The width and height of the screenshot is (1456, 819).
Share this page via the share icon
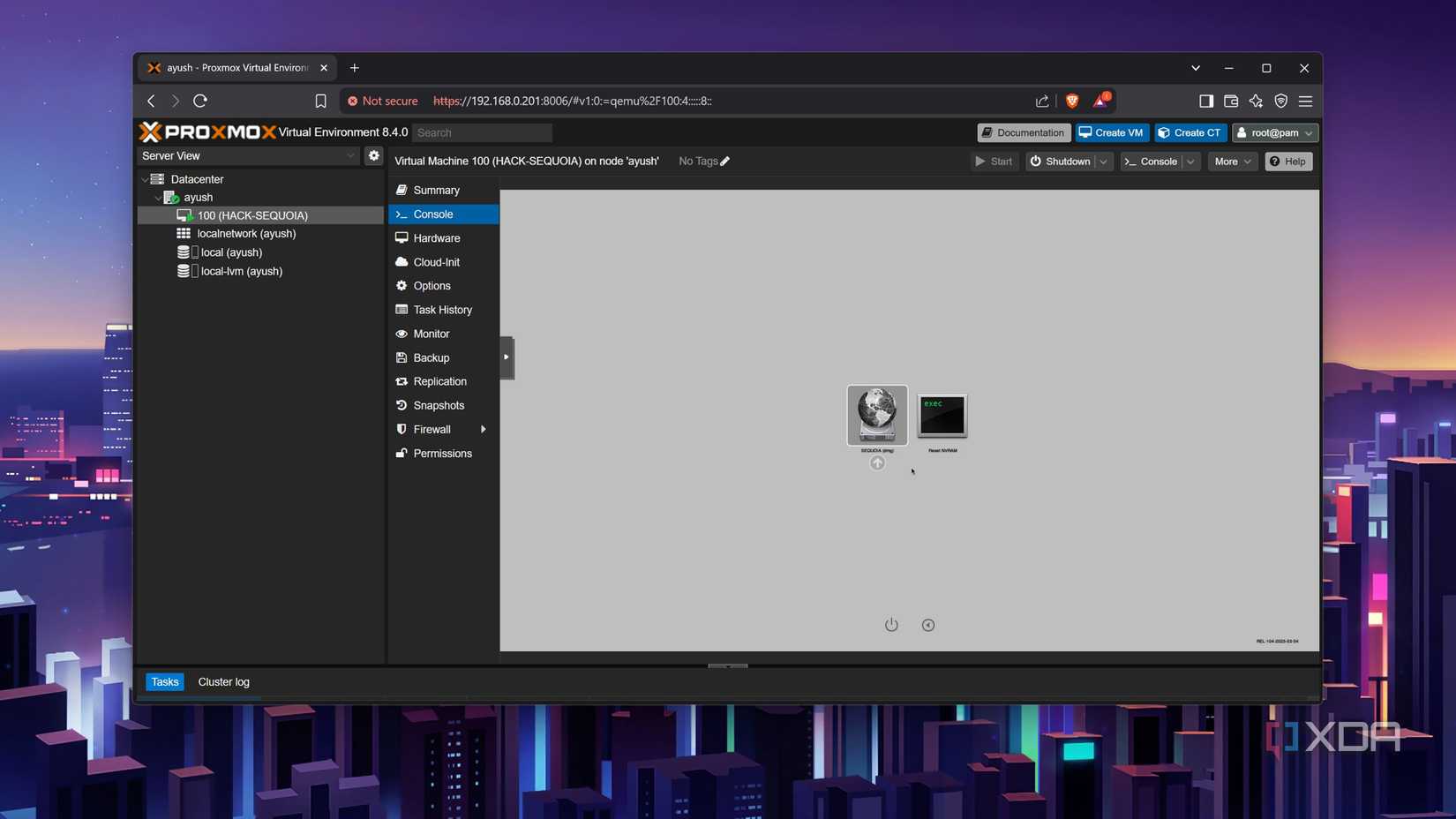(x=1042, y=101)
